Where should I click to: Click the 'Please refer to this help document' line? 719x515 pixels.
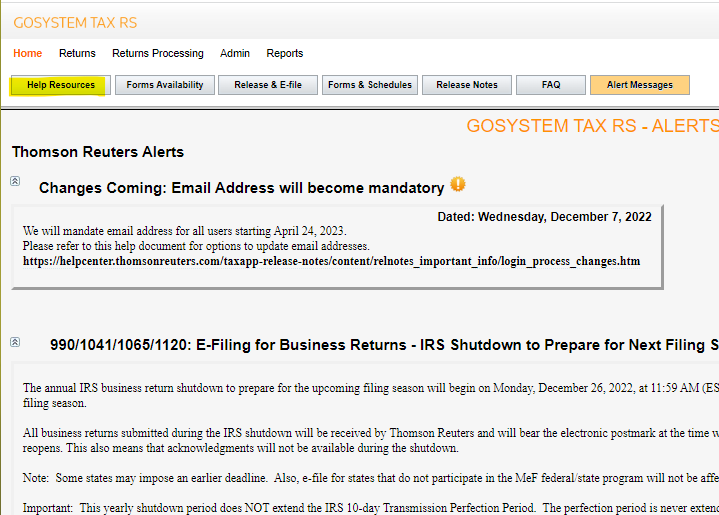(x=196, y=246)
